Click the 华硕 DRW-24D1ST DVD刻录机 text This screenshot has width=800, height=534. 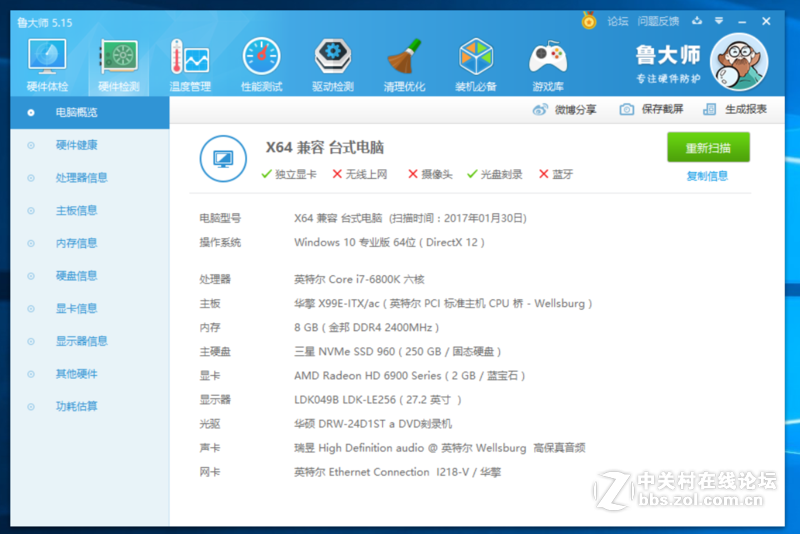[373, 424]
